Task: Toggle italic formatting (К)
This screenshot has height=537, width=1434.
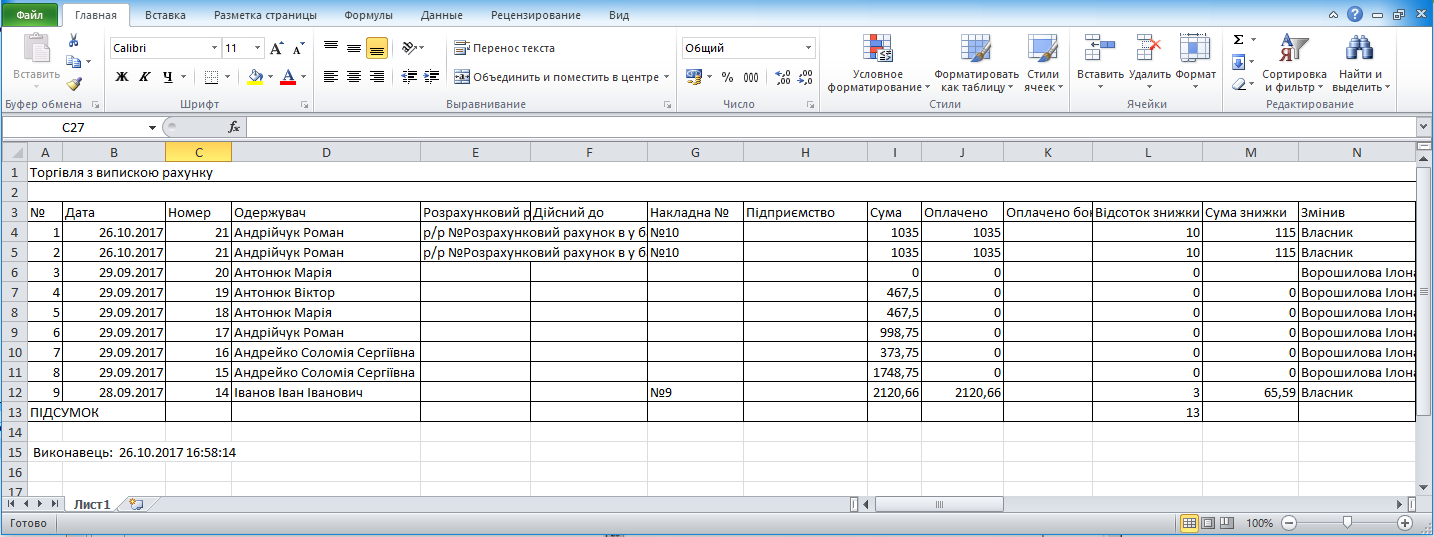Action: point(145,77)
